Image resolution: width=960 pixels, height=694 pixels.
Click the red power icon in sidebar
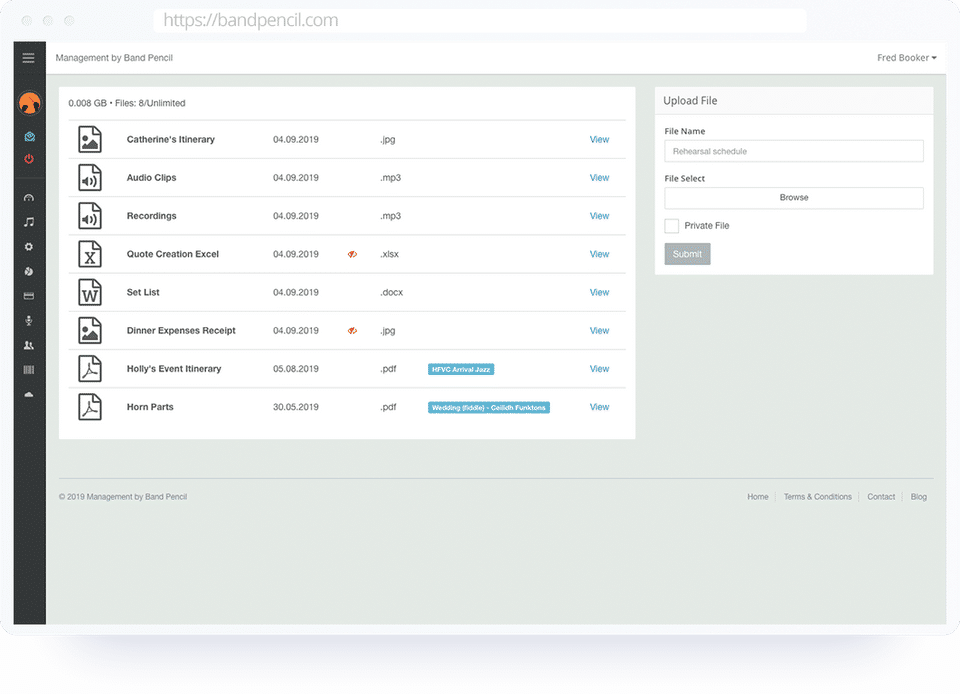coord(29,159)
